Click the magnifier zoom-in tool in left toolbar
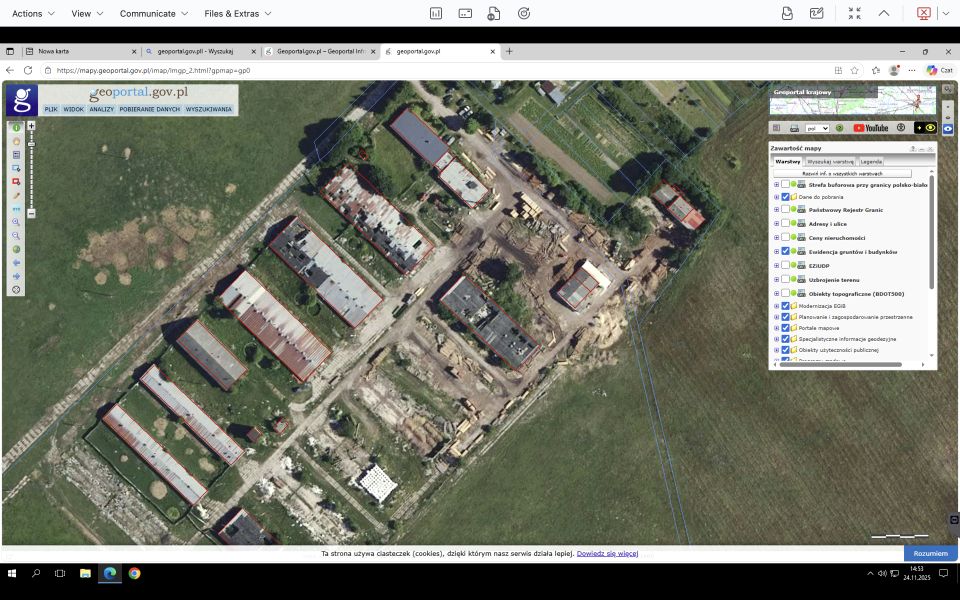This screenshot has width=960, height=600. pyautogui.click(x=16, y=222)
